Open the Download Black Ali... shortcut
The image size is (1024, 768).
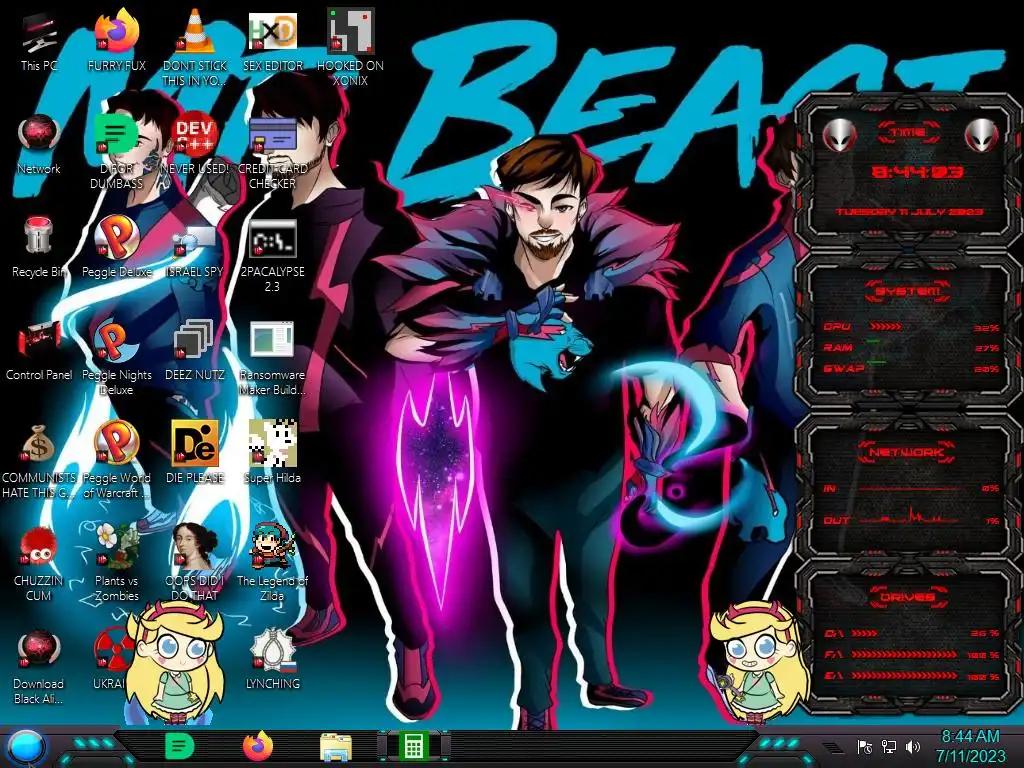39,666
